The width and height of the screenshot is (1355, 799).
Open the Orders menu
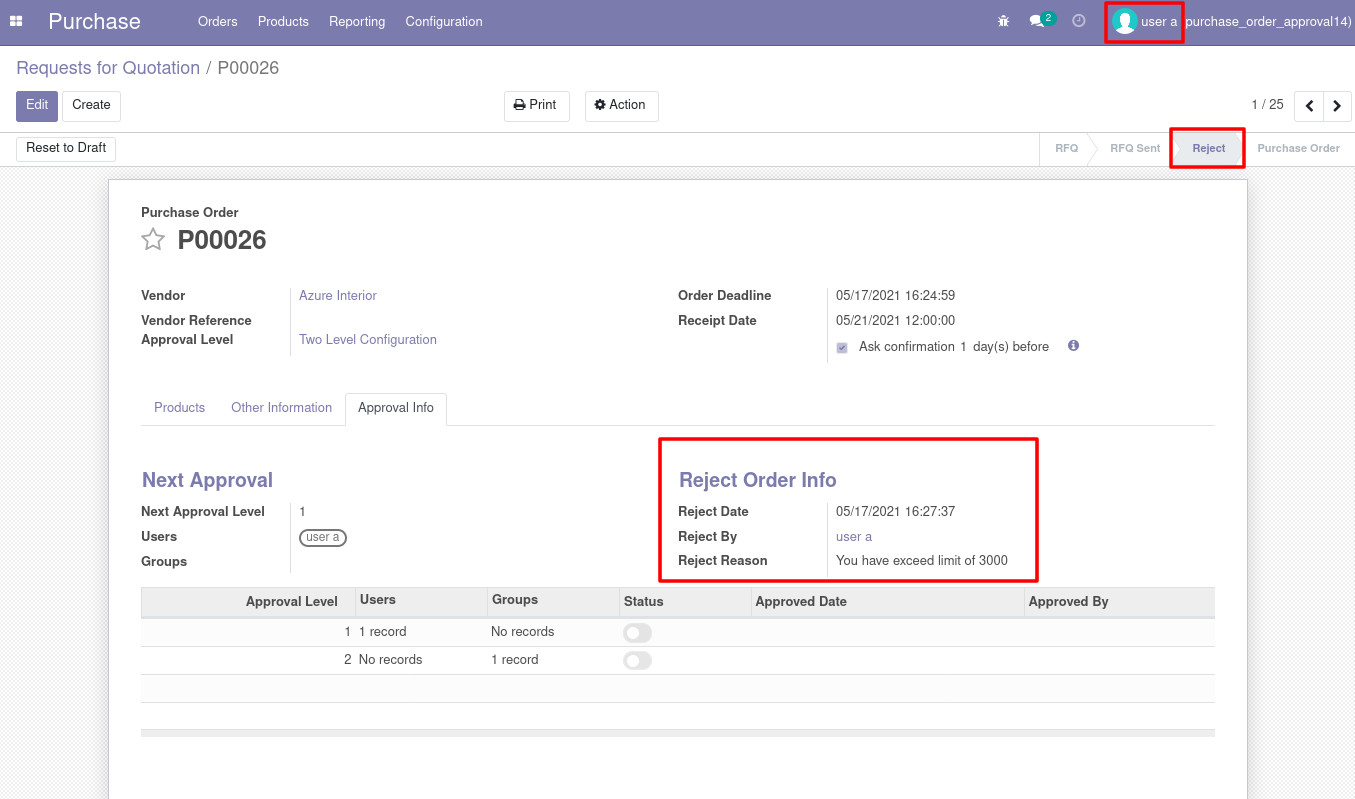click(x=218, y=21)
